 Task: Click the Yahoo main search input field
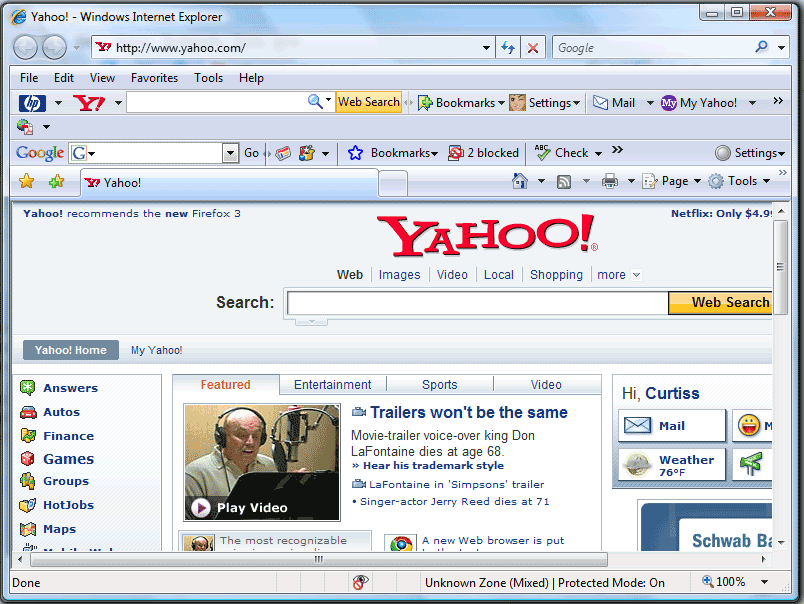(x=477, y=303)
